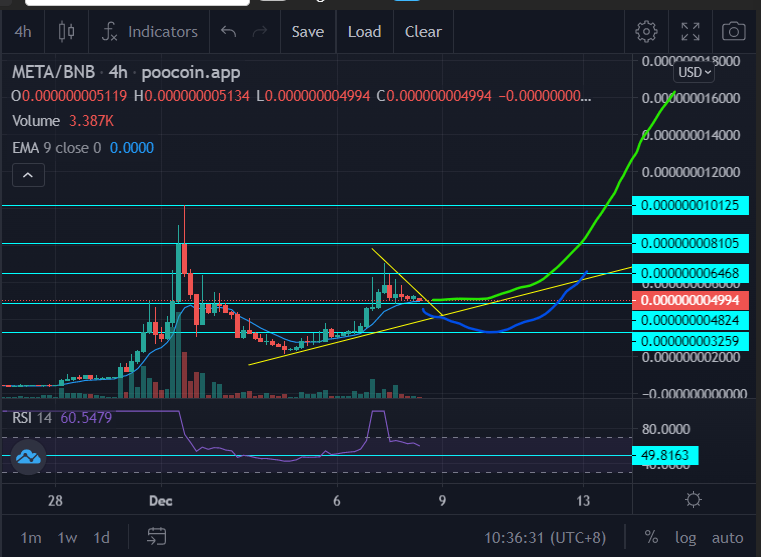Click the current price 0.000000004994 label

(x=690, y=300)
